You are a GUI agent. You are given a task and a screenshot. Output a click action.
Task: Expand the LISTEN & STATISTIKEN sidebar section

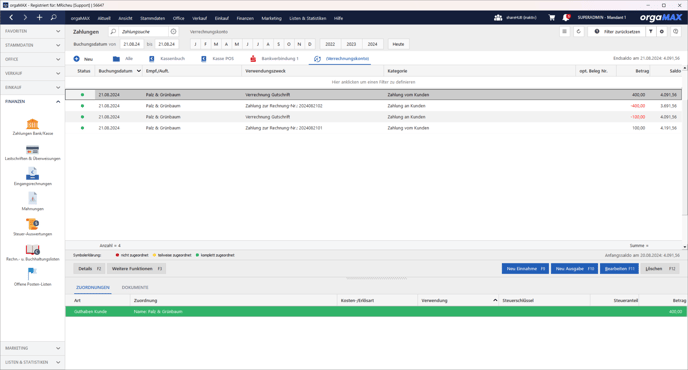click(32, 362)
